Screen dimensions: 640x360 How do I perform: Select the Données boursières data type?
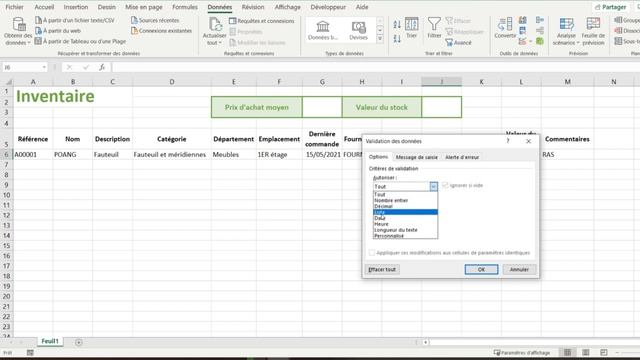[x=323, y=30]
